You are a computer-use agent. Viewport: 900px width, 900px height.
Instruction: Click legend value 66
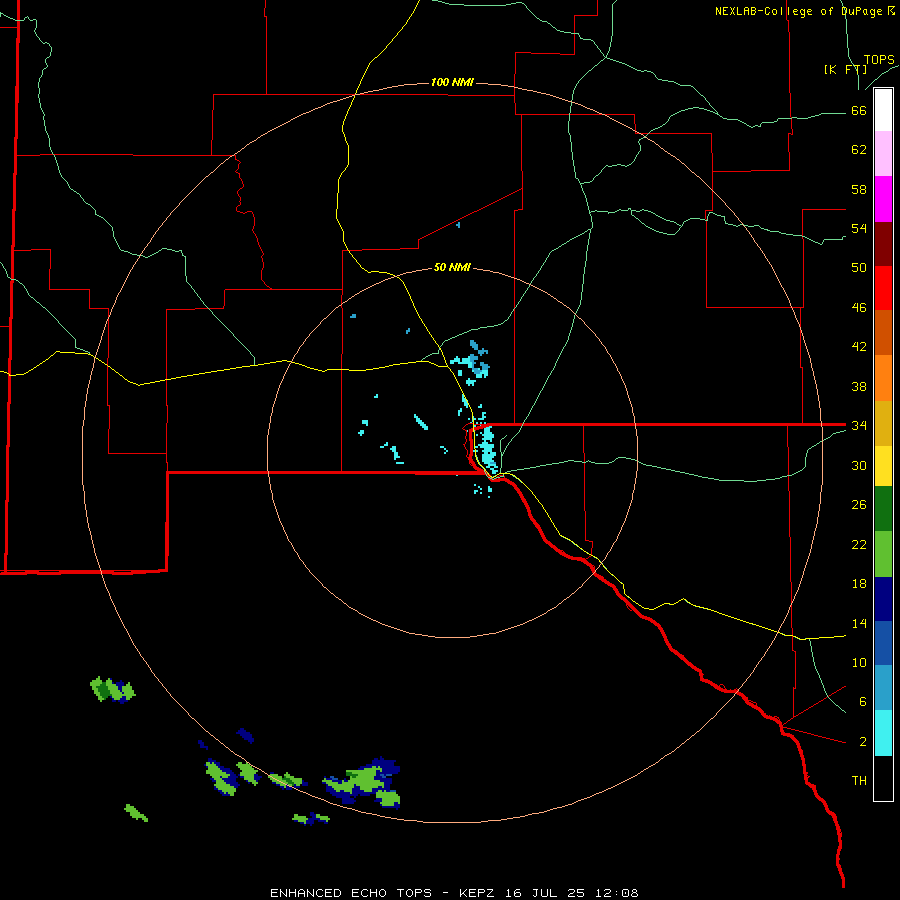coord(859,110)
